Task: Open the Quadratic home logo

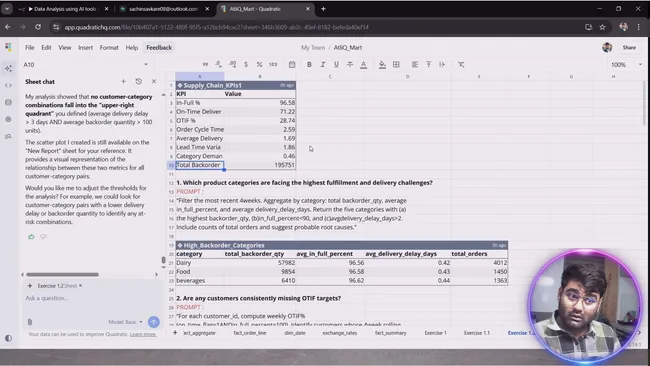Action: 8,47
